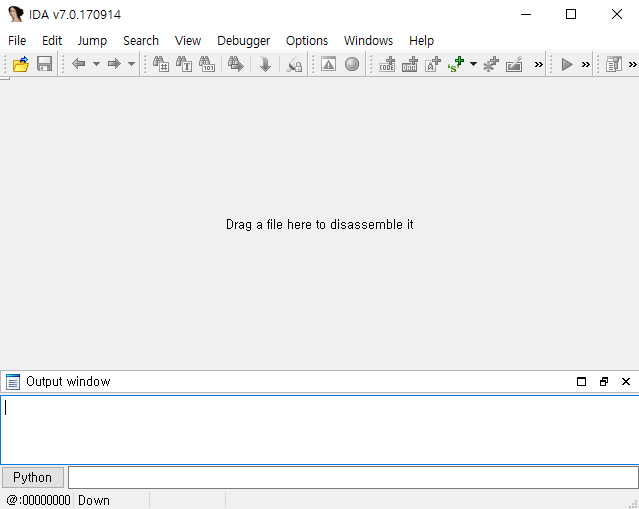Image resolution: width=639 pixels, height=509 pixels.
Task: Click the lock-highlight toolbar icon
Action: (294, 64)
